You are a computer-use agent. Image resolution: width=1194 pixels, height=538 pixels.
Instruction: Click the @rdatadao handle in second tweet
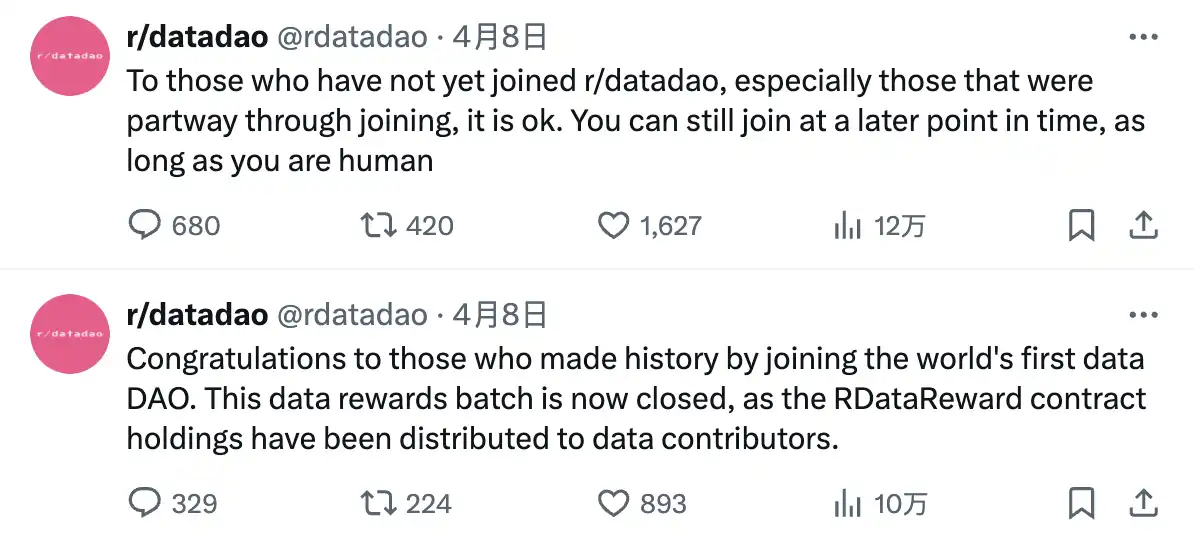[x=351, y=316]
